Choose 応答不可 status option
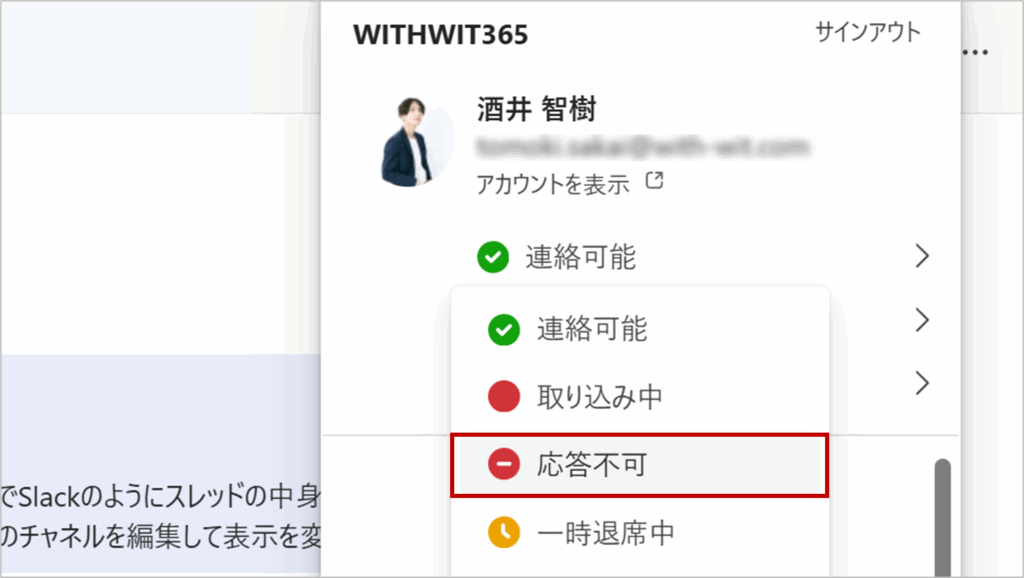Image resolution: width=1024 pixels, height=578 pixels. point(640,465)
